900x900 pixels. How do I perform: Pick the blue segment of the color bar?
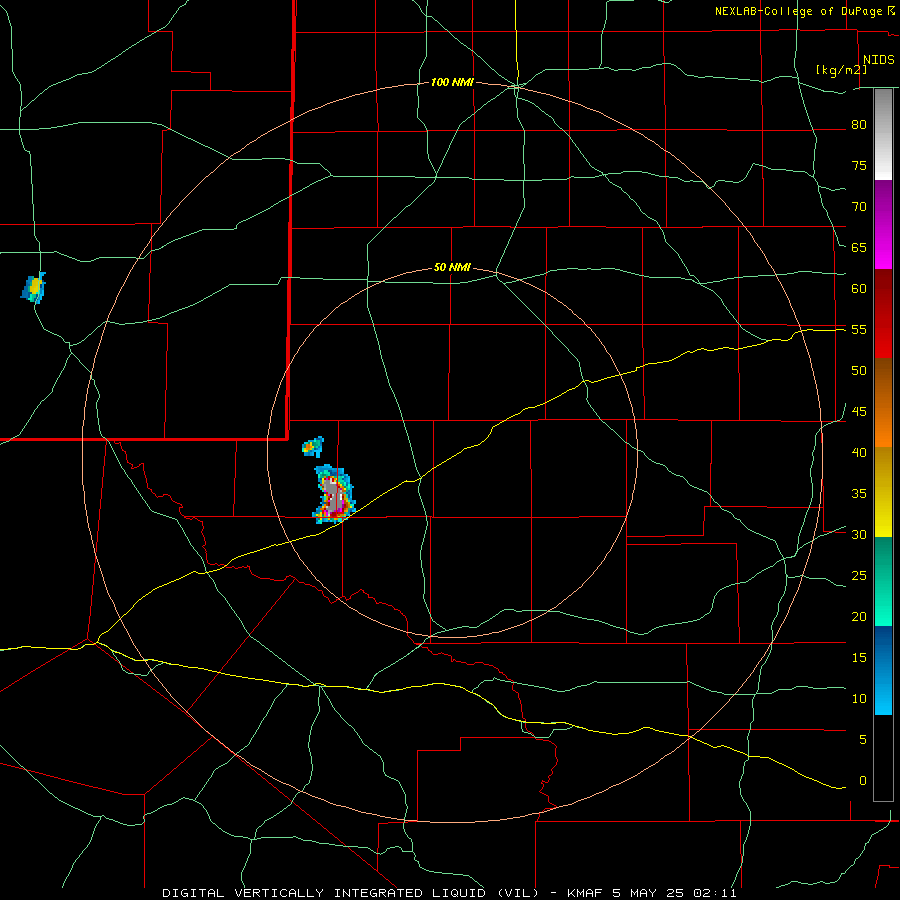pos(883,670)
